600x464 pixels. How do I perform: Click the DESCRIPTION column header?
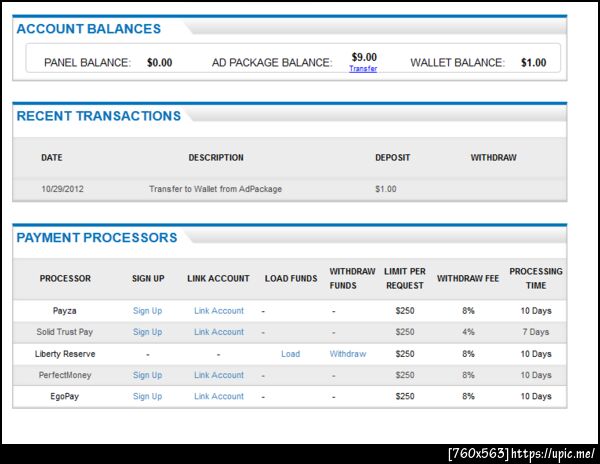216,158
